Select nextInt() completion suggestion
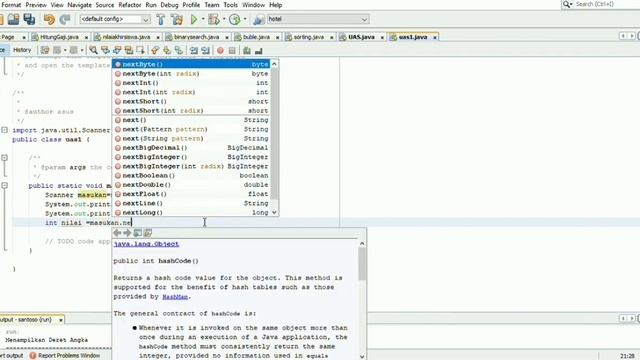 191,83
